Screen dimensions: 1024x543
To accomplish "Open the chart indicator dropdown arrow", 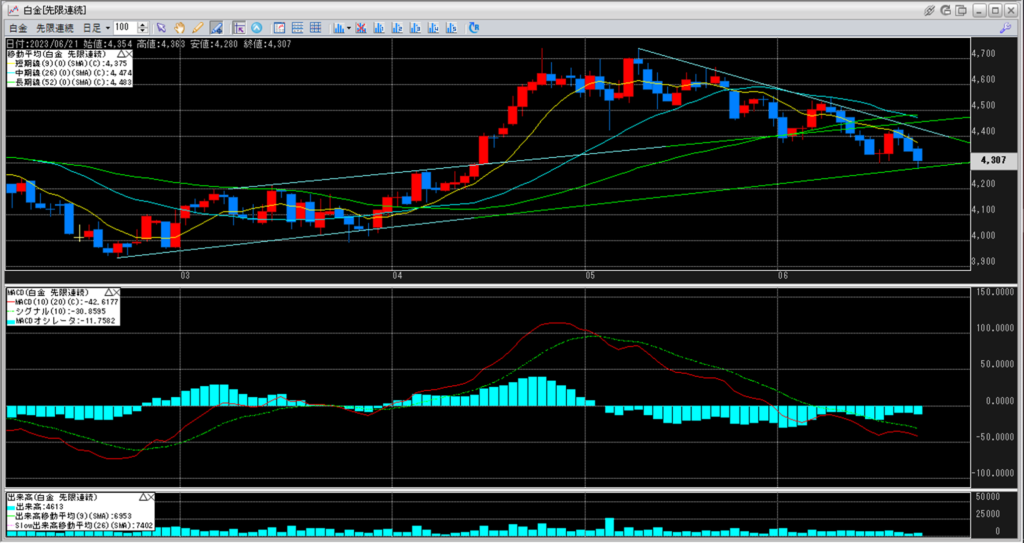I will pos(349,27).
